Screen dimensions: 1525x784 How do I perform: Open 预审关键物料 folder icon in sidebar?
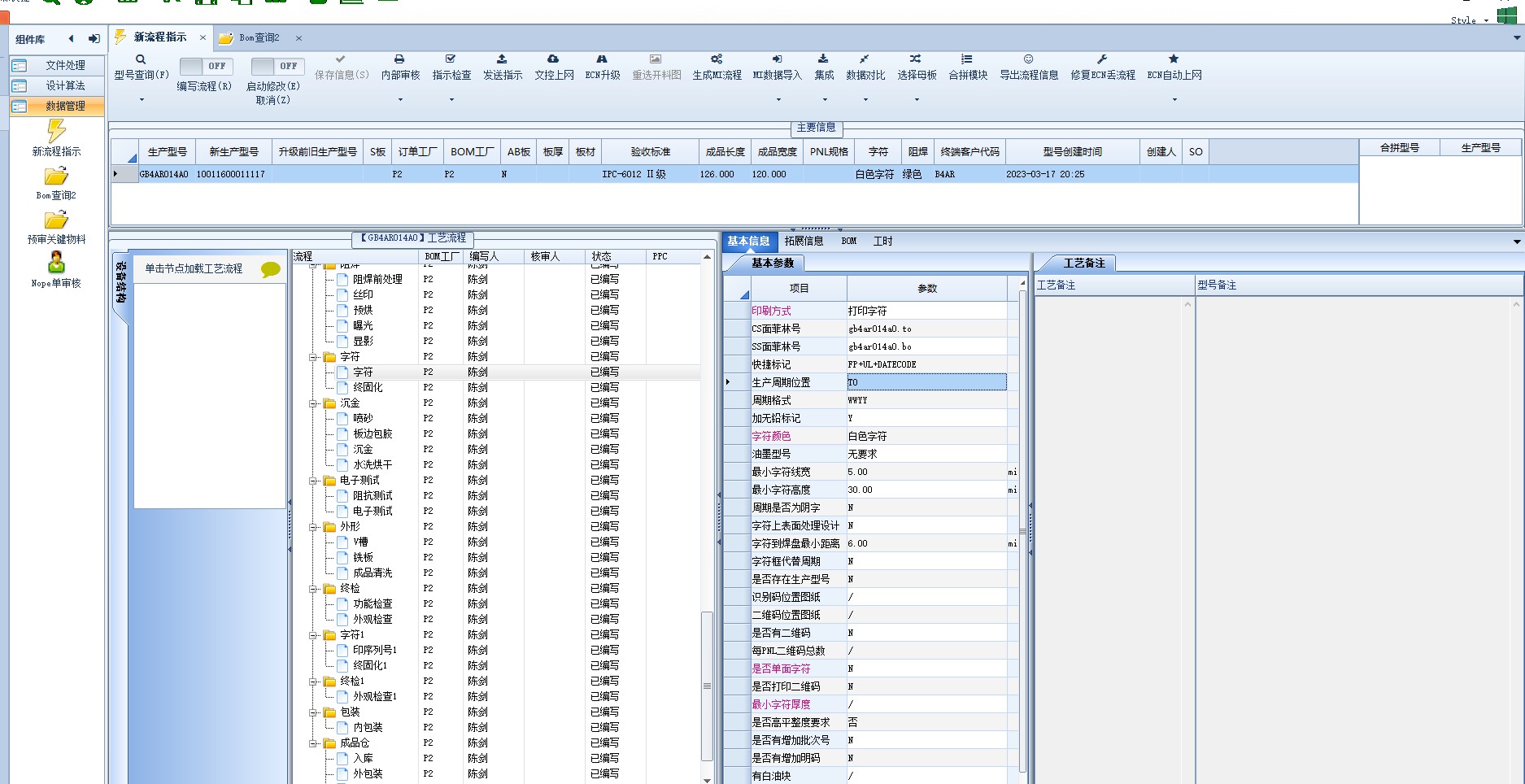[56, 220]
